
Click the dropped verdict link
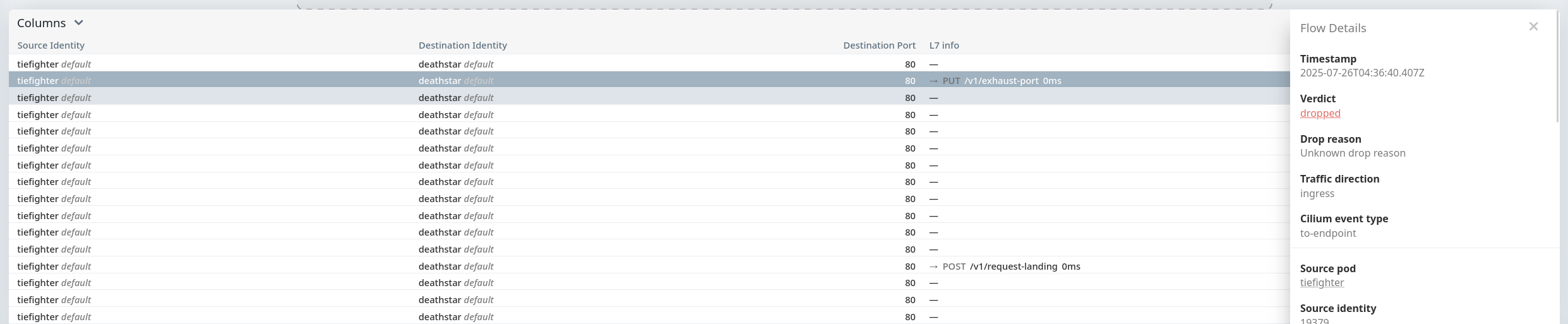tap(1320, 113)
